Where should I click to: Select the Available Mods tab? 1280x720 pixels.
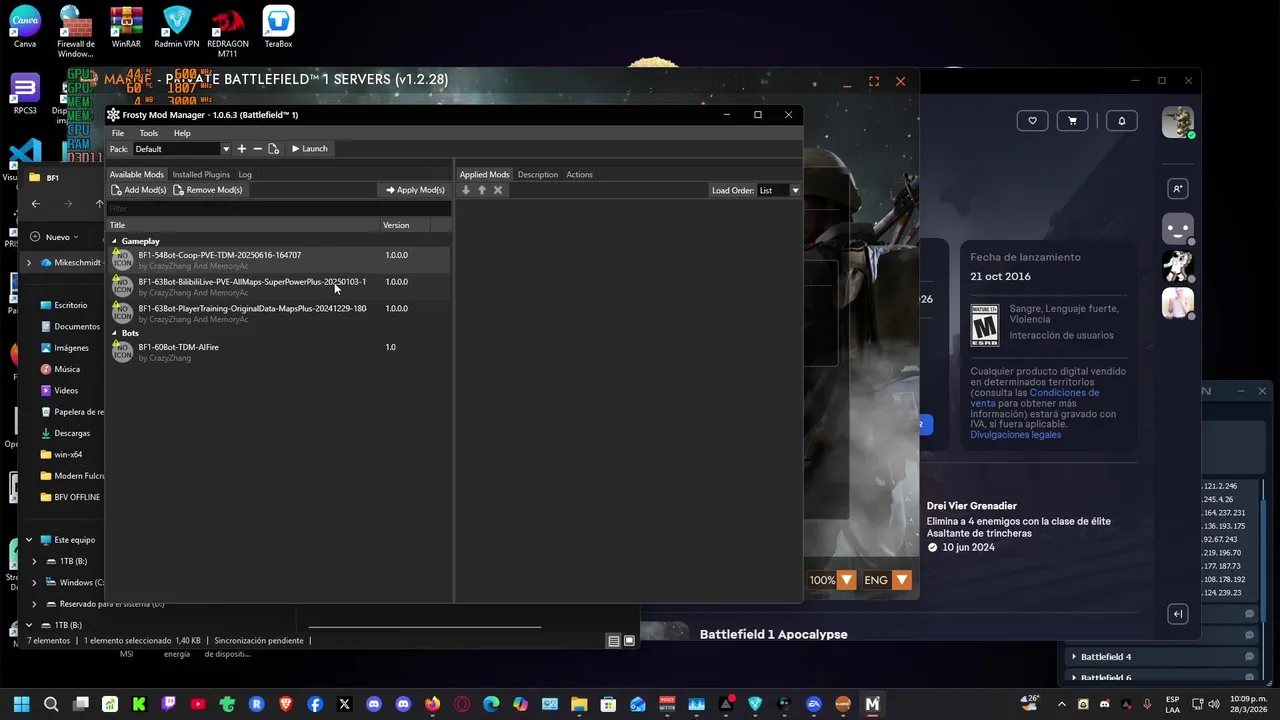(137, 175)
